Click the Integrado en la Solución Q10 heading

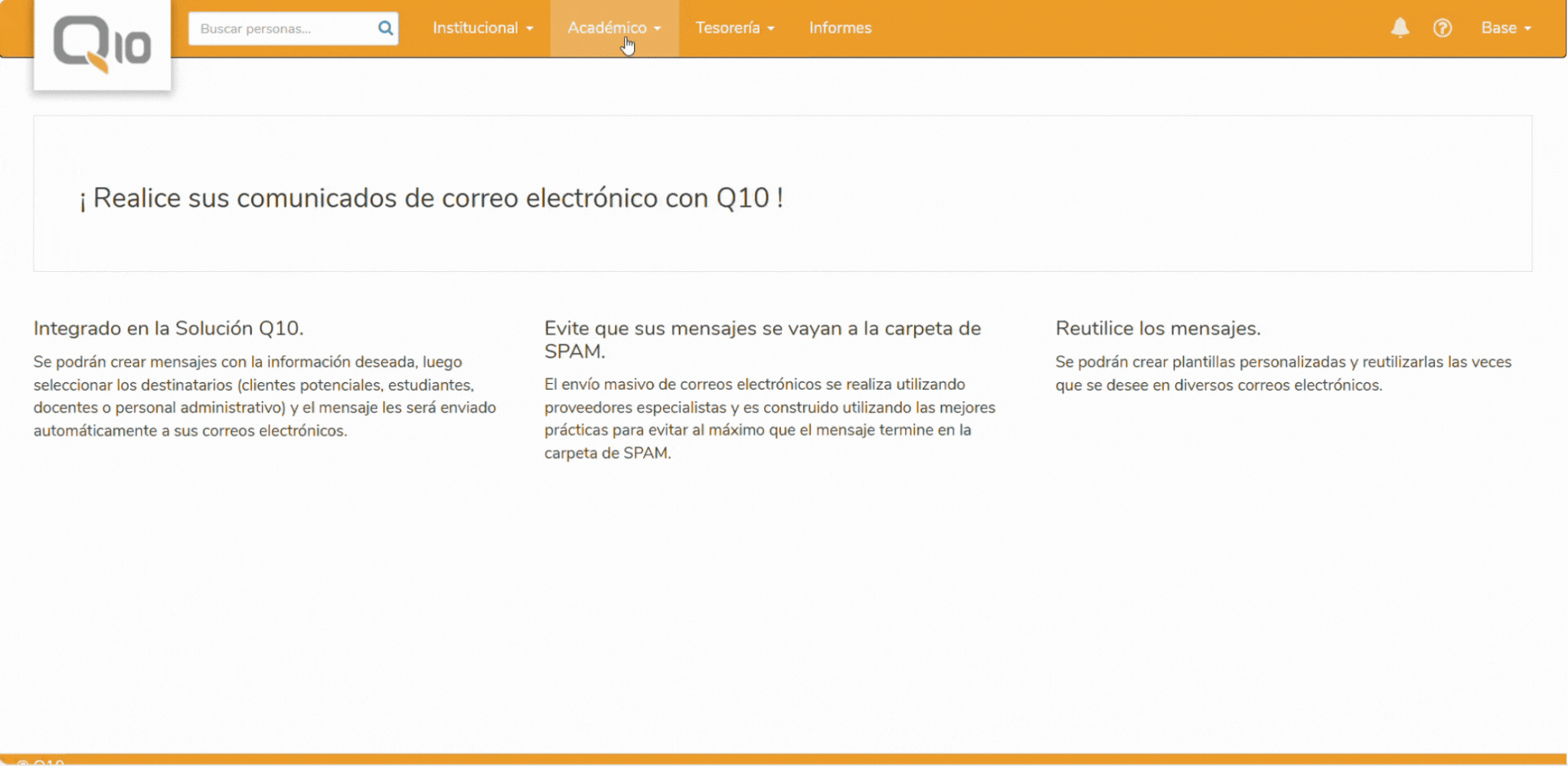click(x=168, y=328)
